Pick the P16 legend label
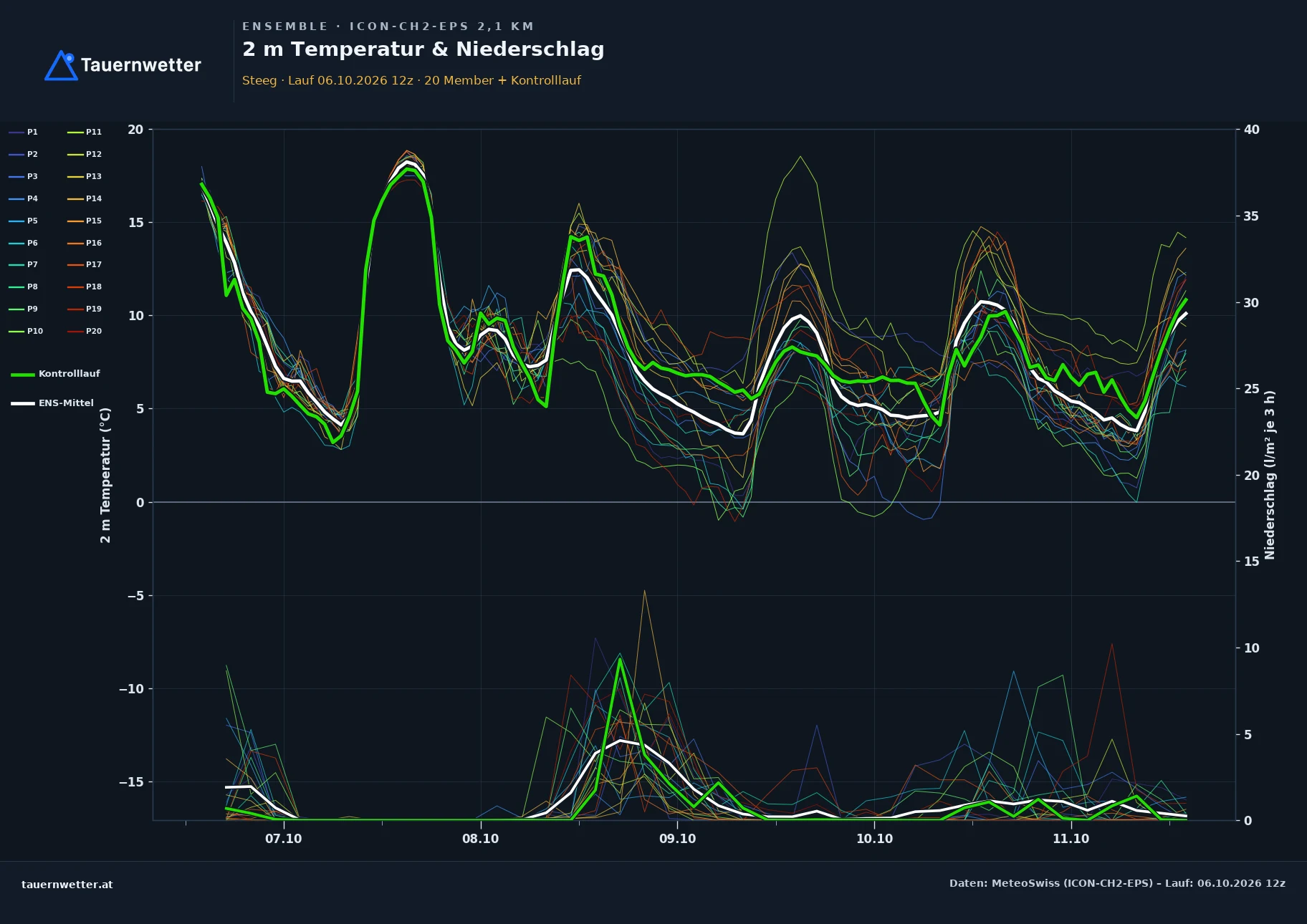 coord(94,243)
